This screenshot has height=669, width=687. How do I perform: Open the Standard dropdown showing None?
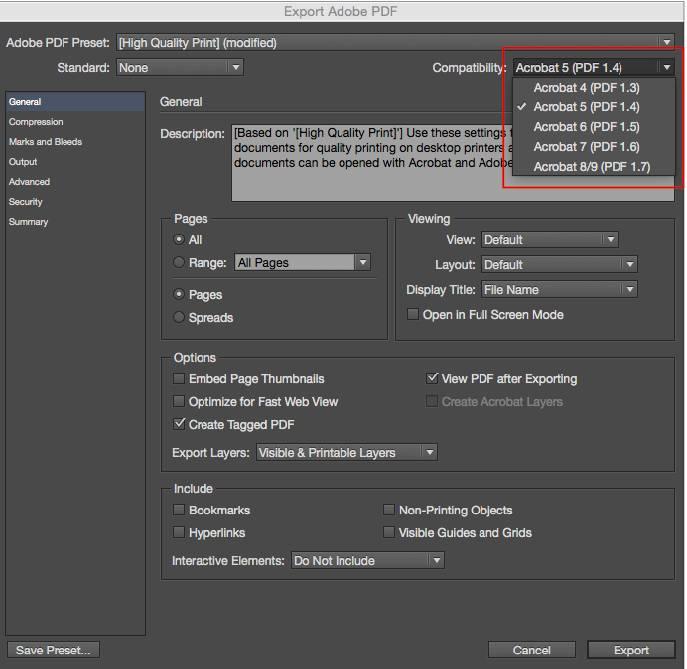(180, 67)
